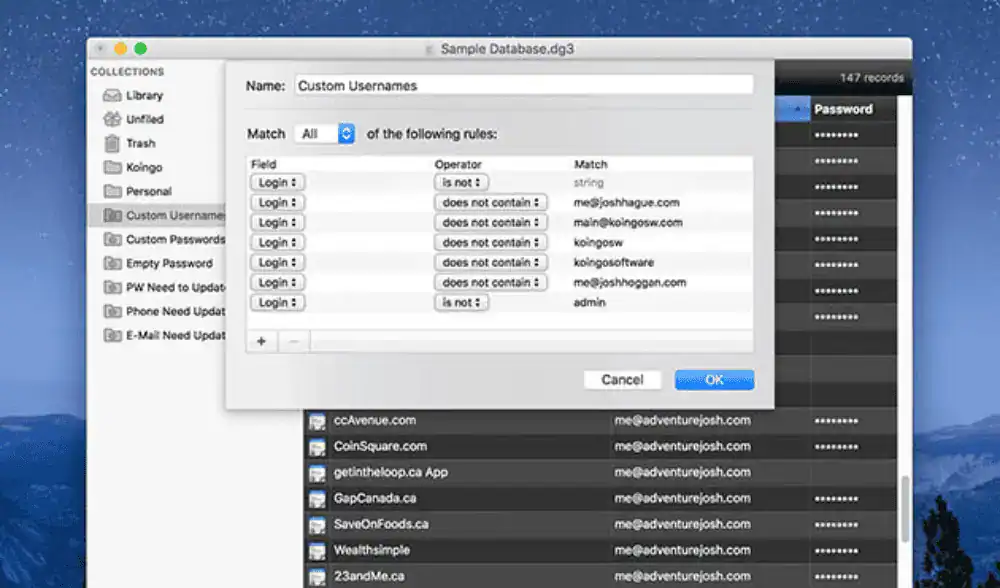This screenshot has height=588, width=1000.
Task: Click the ccAvenue.com record icon
Action: pyautogui.click(x=318, y=422)
